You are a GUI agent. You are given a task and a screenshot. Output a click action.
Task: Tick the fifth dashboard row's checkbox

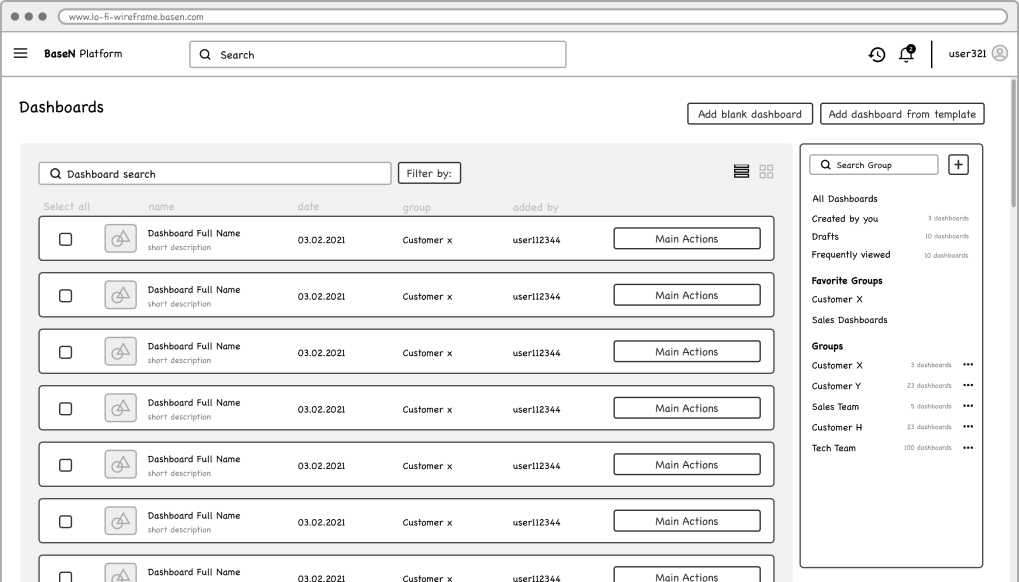[x=66, y=465]
